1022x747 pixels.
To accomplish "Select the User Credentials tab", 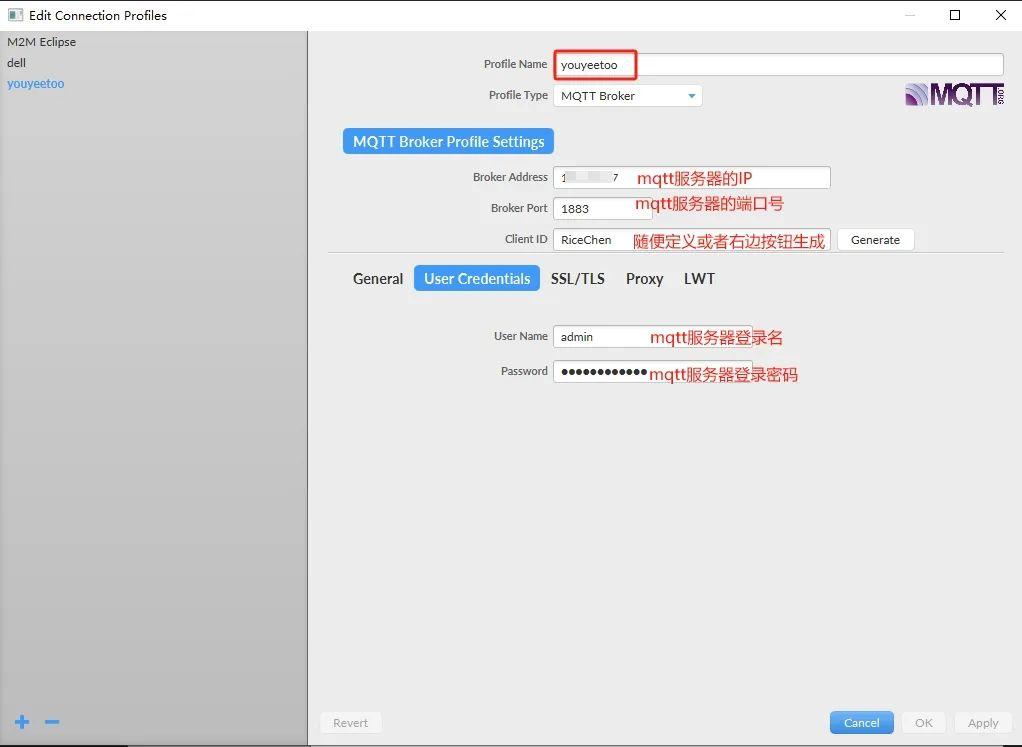I will 477,278.
